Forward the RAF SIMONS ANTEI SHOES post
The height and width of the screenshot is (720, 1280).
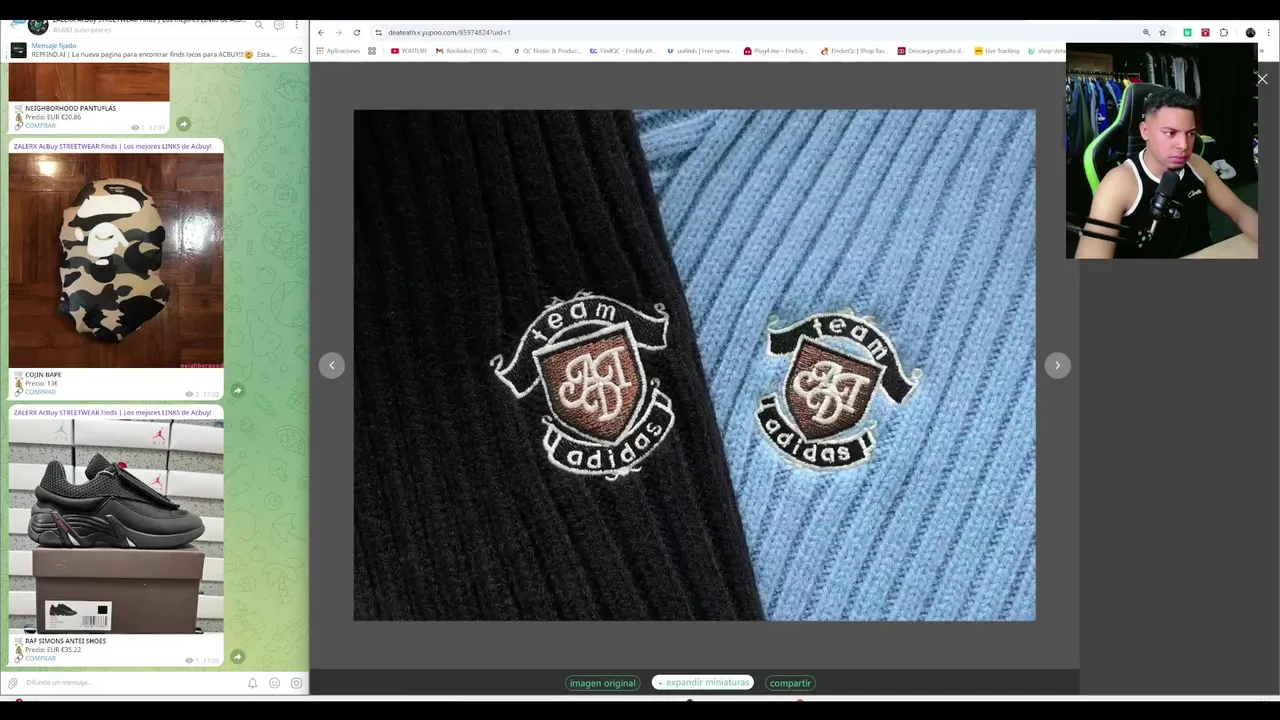(237, 657)
